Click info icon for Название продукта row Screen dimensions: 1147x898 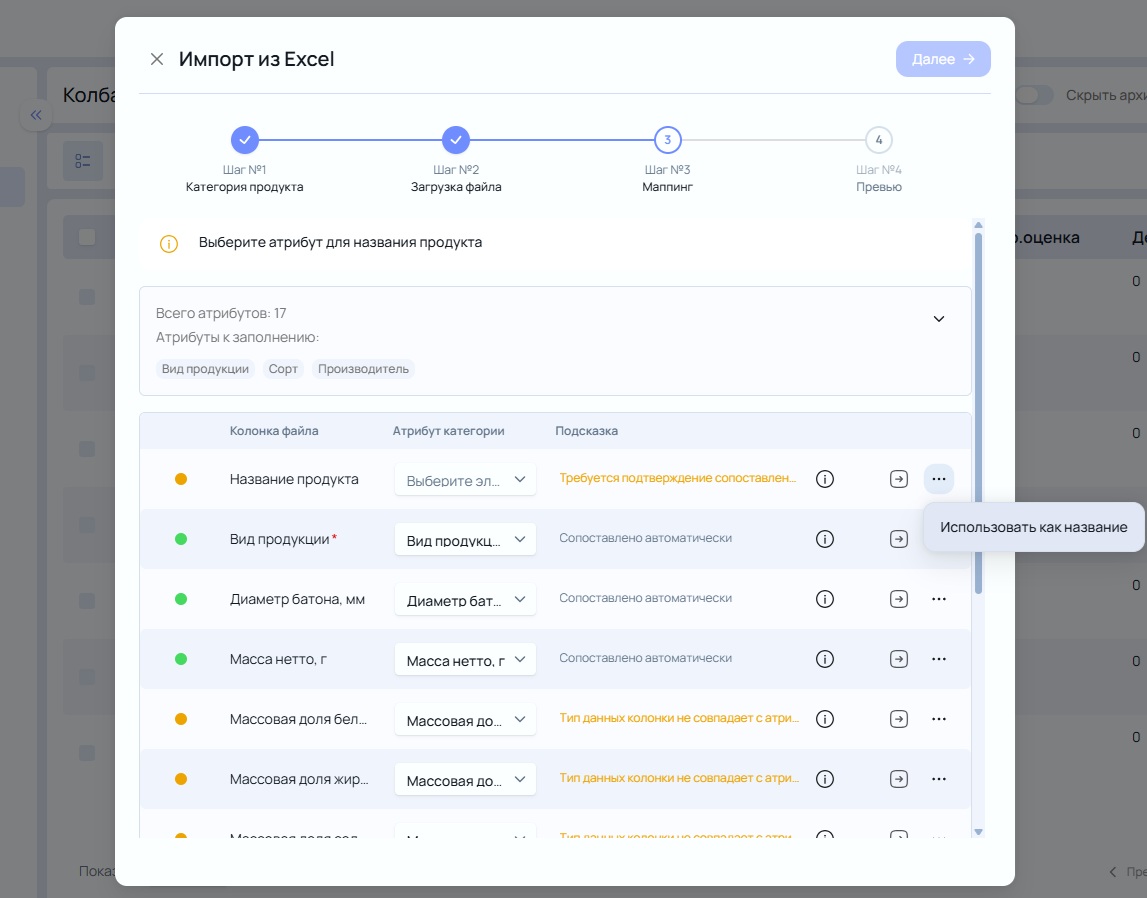pos(824,479)
